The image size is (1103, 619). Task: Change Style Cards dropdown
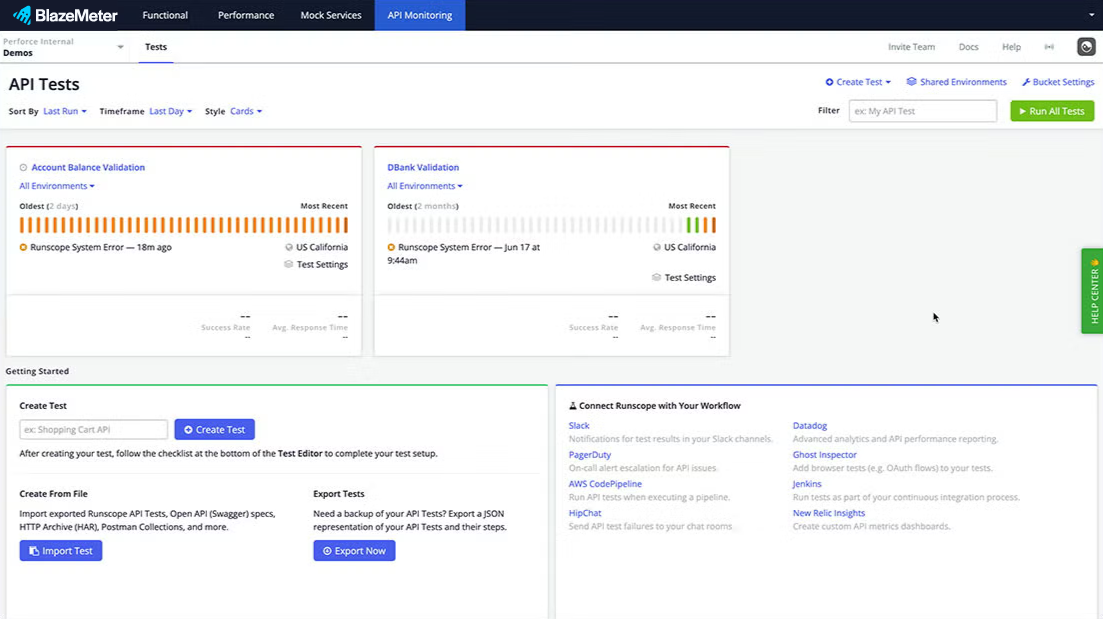(x=245, y=111)
